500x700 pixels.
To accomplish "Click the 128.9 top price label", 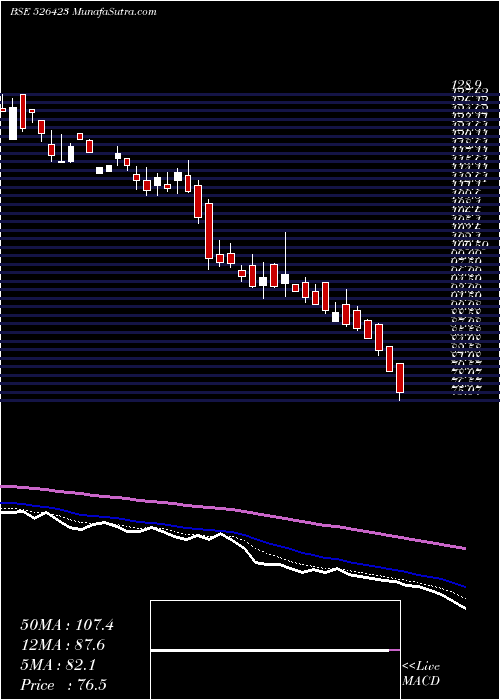I will click(467, 84).
